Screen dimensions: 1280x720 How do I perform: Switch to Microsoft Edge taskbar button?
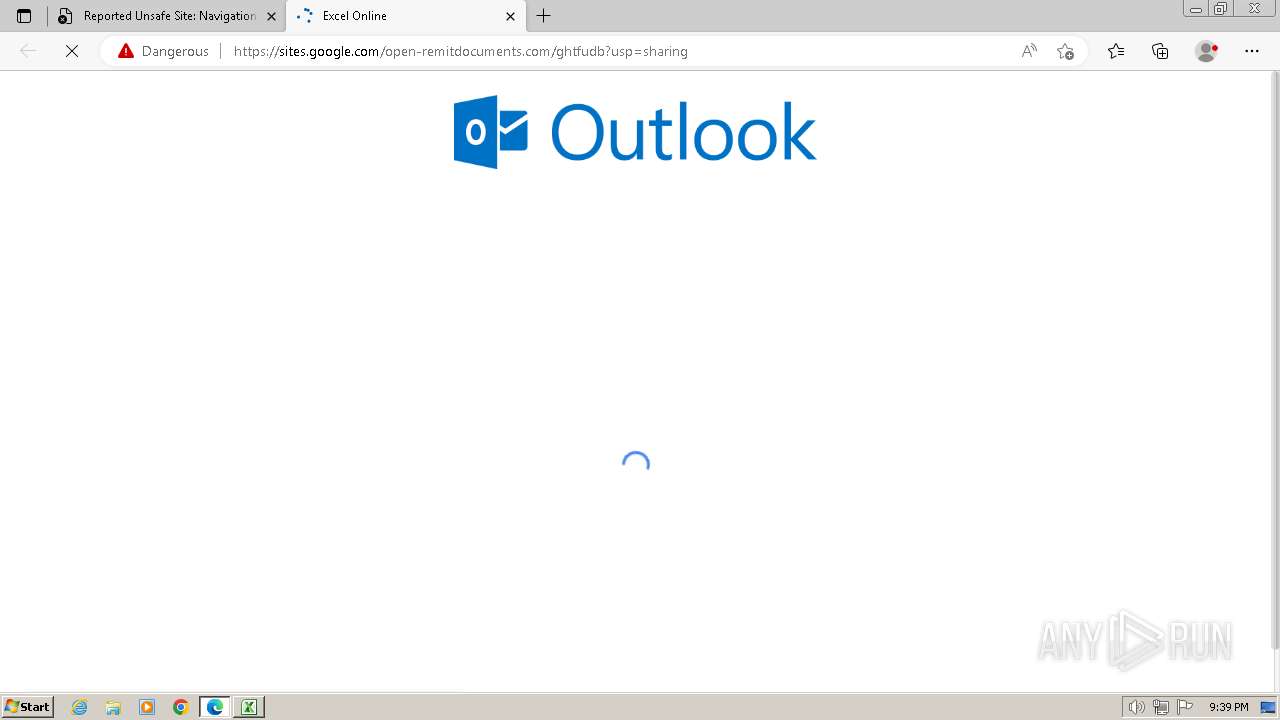click(x=215, y=707)
